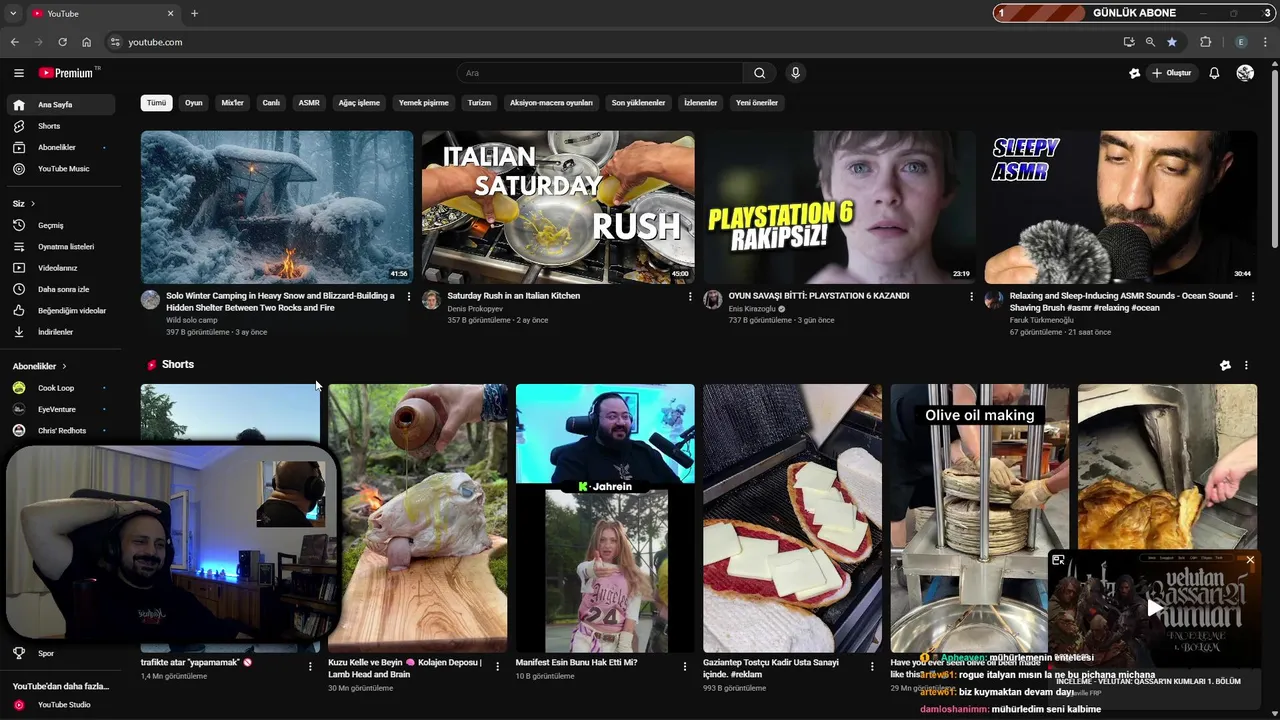1280x720 pixels.
Task: Click the Oluştur create button
Action: 1172,73
